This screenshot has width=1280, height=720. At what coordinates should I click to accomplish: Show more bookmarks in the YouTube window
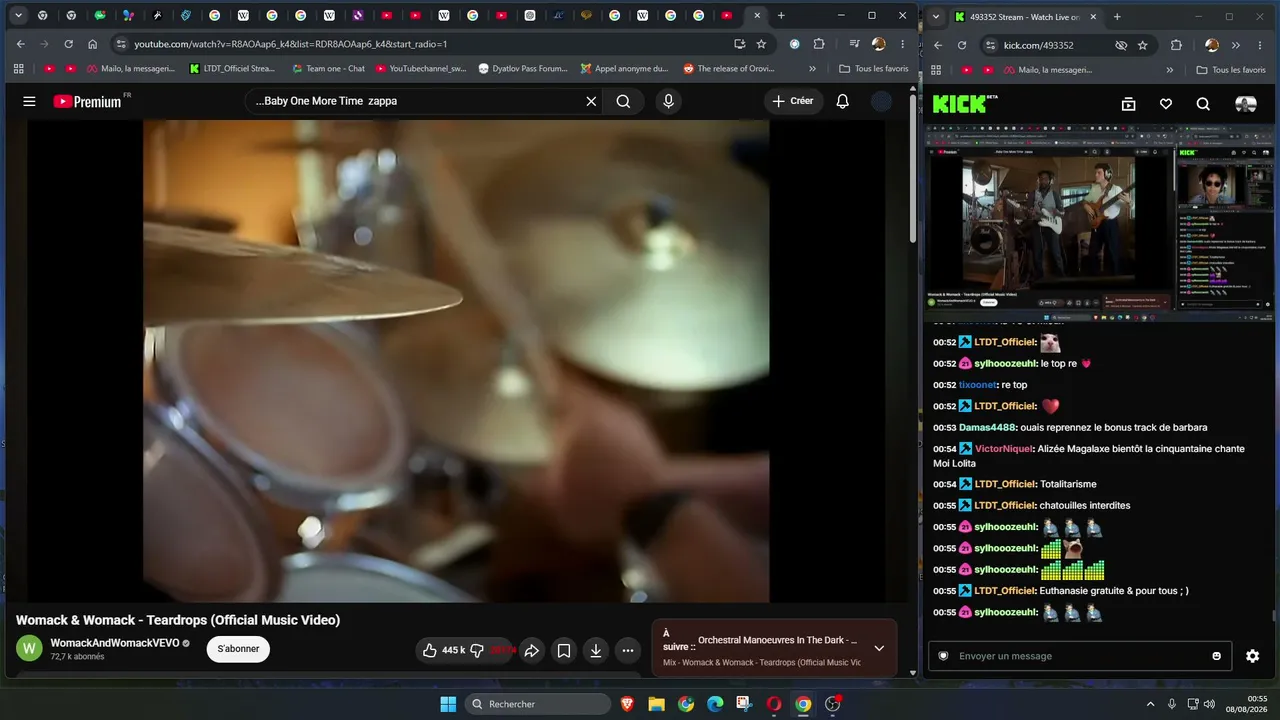click(812, 69)
